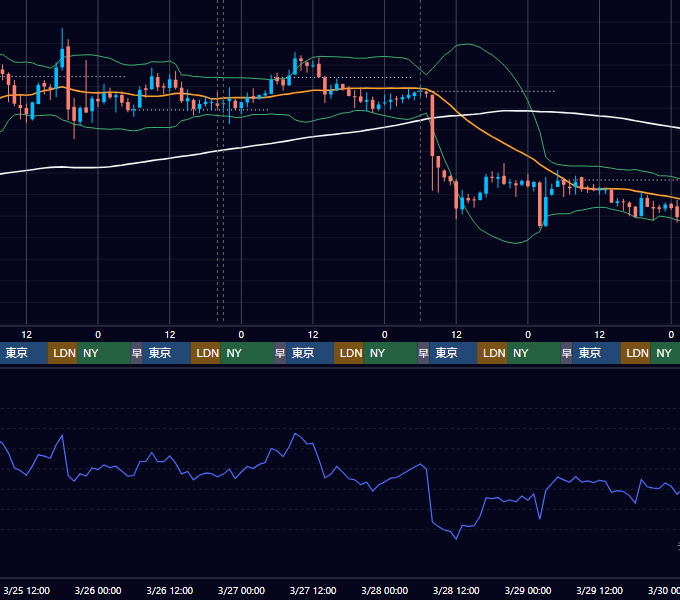Click the 3/27 00:00 date label

(x=241, y=590)
